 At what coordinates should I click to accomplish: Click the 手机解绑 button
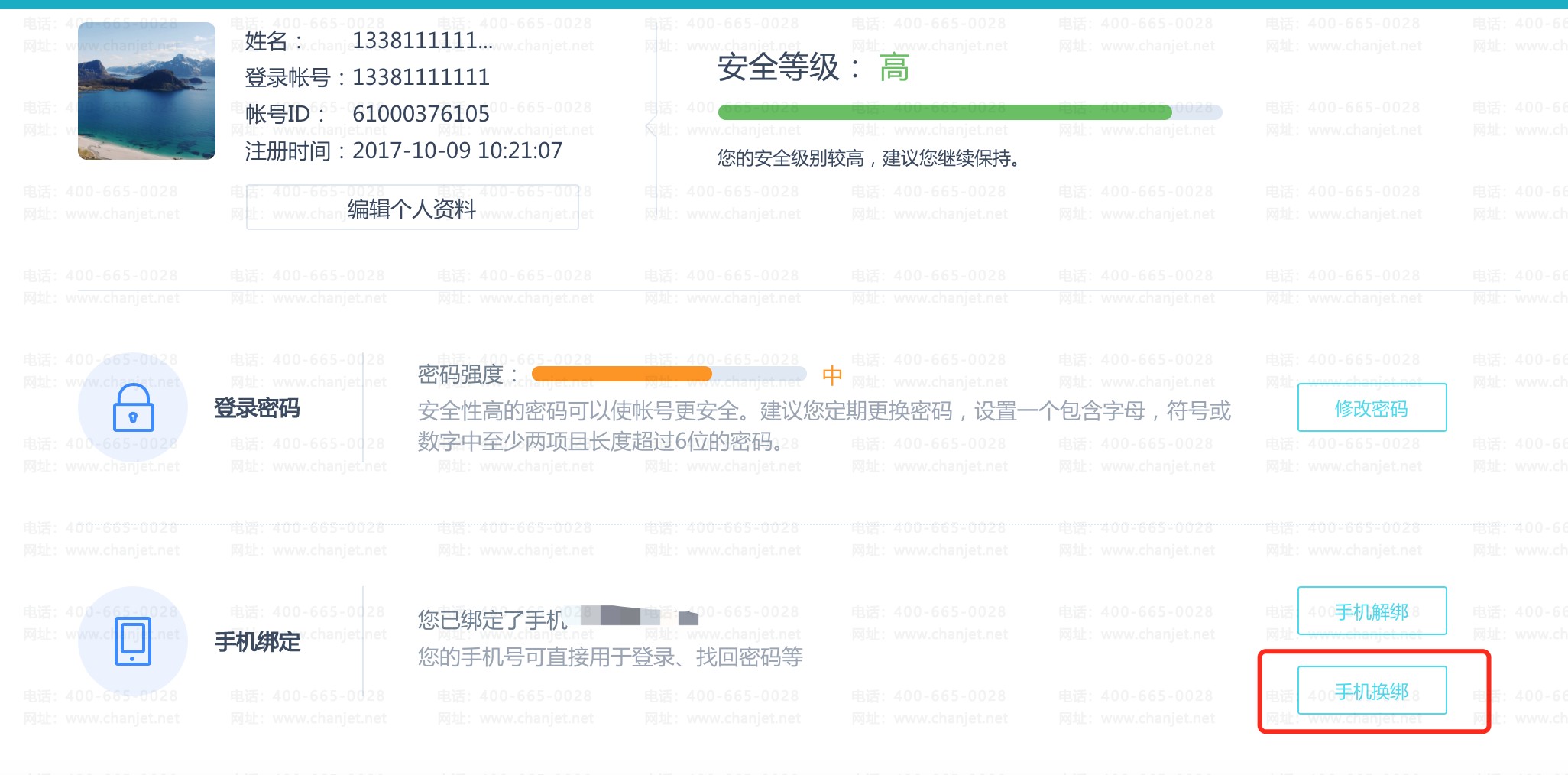[1372, 611]
